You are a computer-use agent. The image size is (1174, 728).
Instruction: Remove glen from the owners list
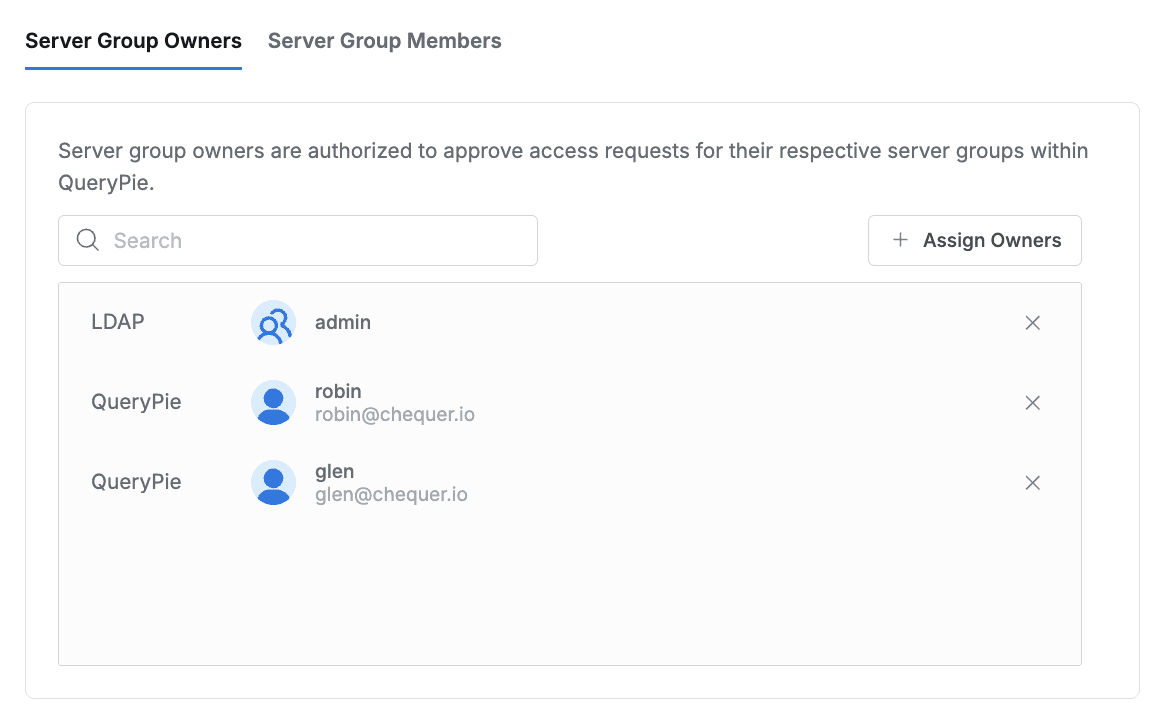[1033, 483]
